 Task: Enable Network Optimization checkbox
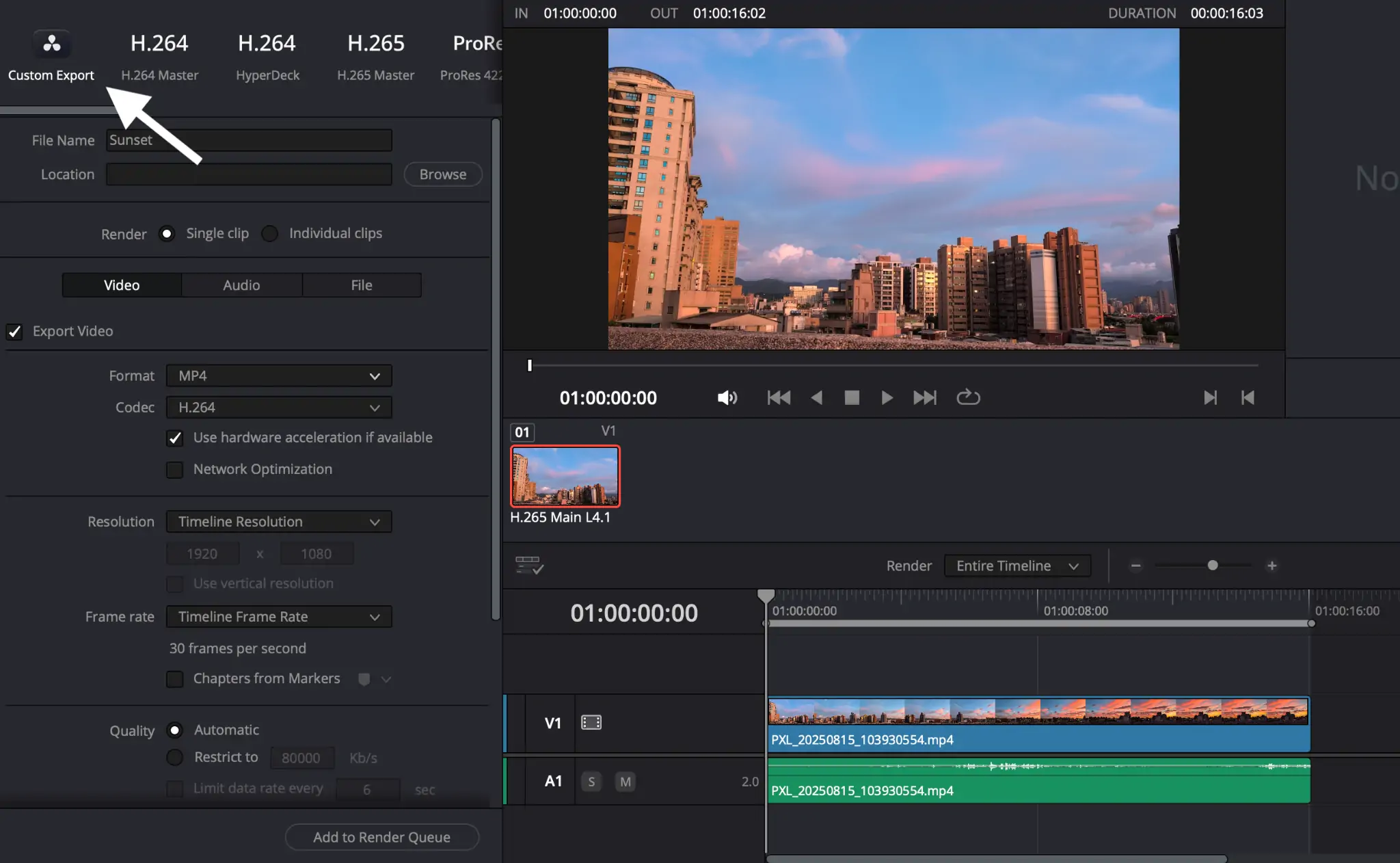click(x=175, y=470)
